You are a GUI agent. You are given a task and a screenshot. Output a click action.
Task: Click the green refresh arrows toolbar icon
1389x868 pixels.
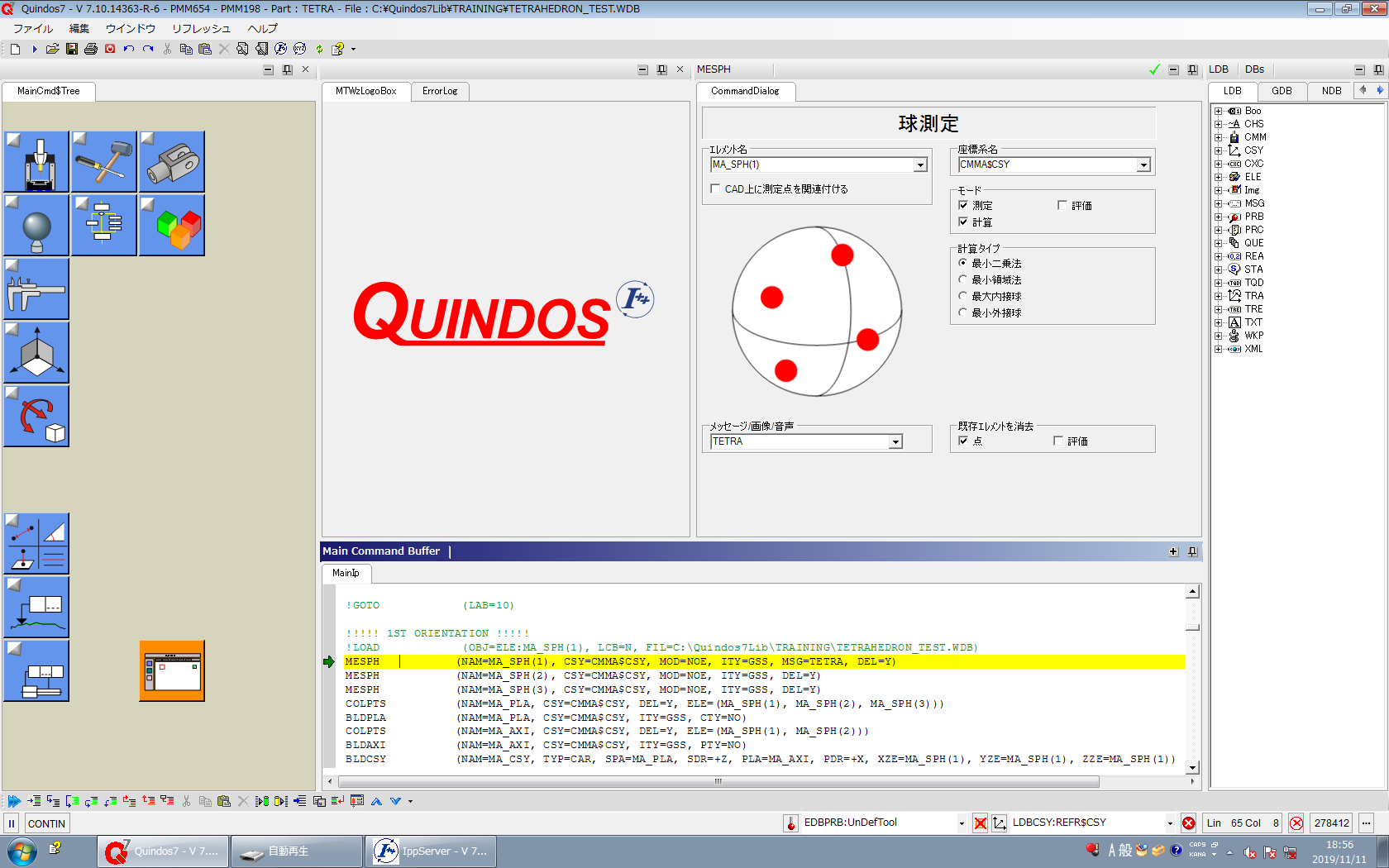point(319,49)
